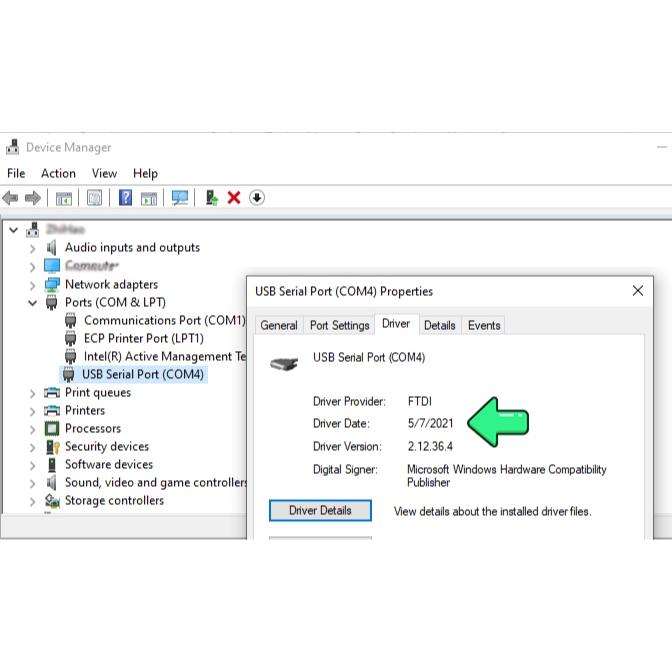Open the Action menu
The image size is (672, 672).
(x=58, y=173)
